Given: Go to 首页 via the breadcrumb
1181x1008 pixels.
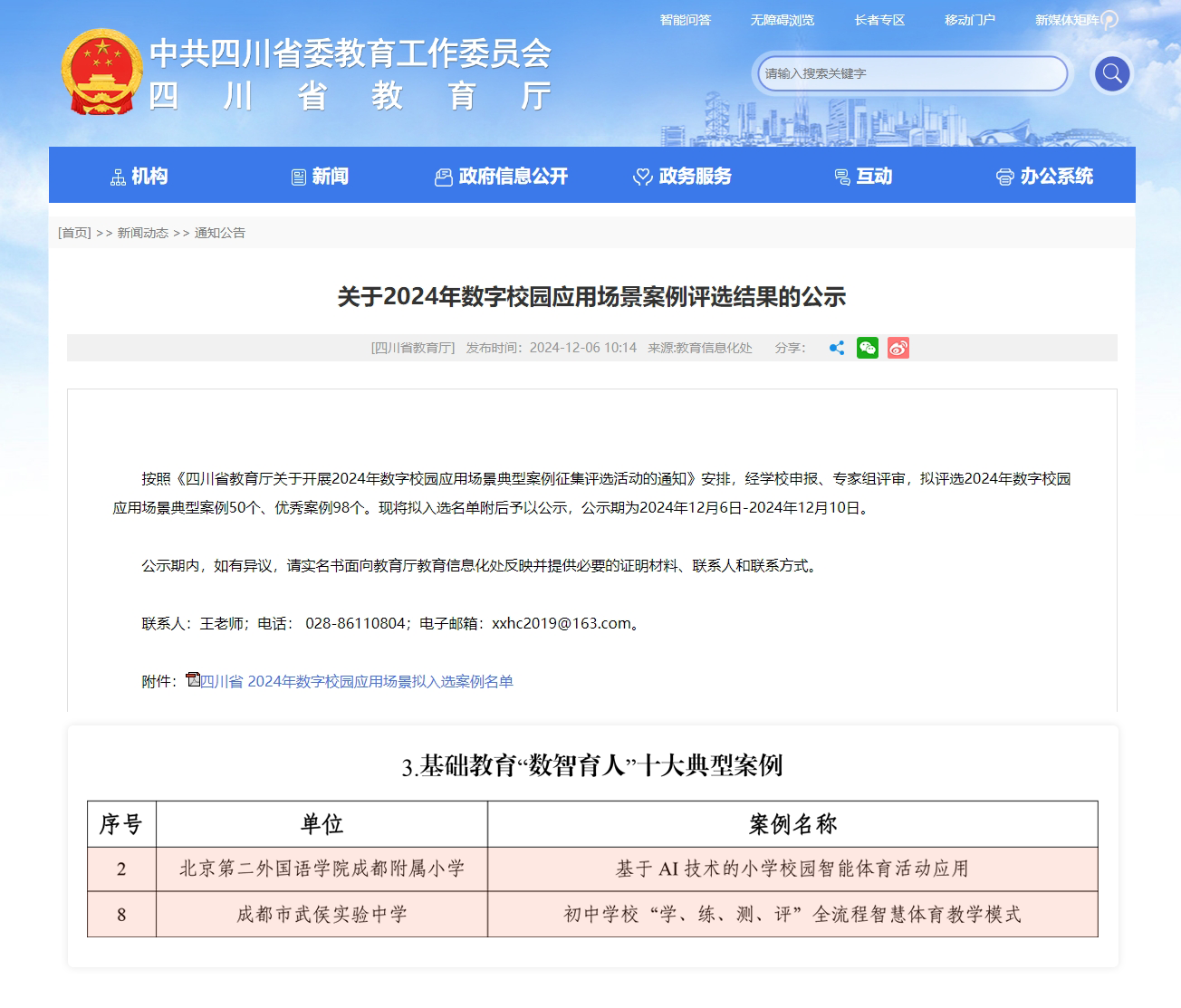Looking at the screenshot, I should tap(72, 232).
